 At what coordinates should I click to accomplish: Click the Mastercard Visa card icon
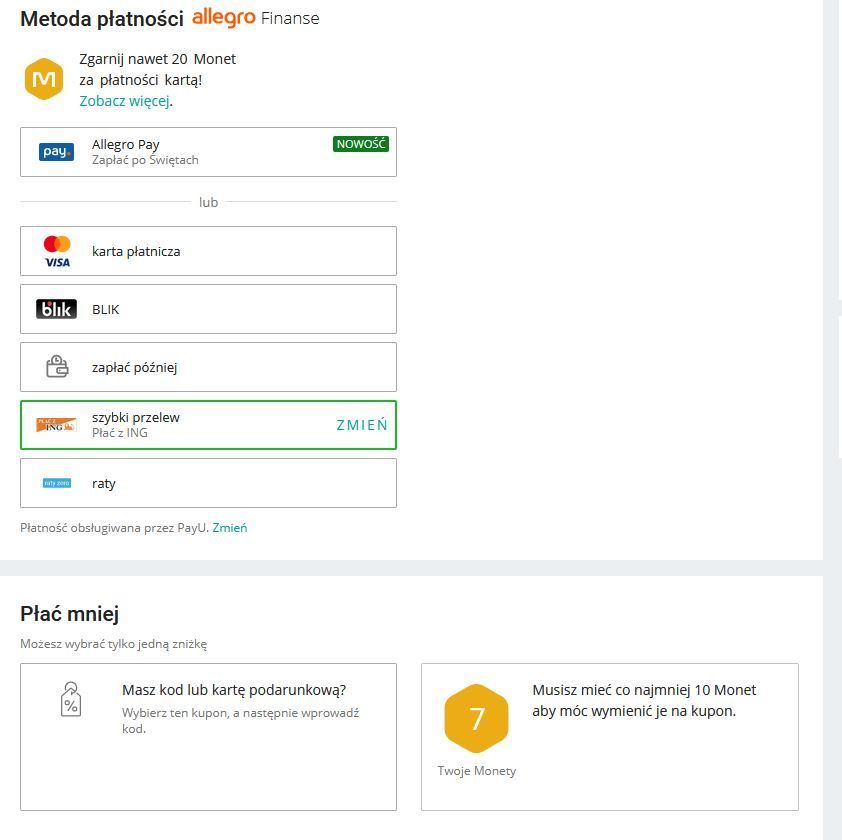[57, 251]
